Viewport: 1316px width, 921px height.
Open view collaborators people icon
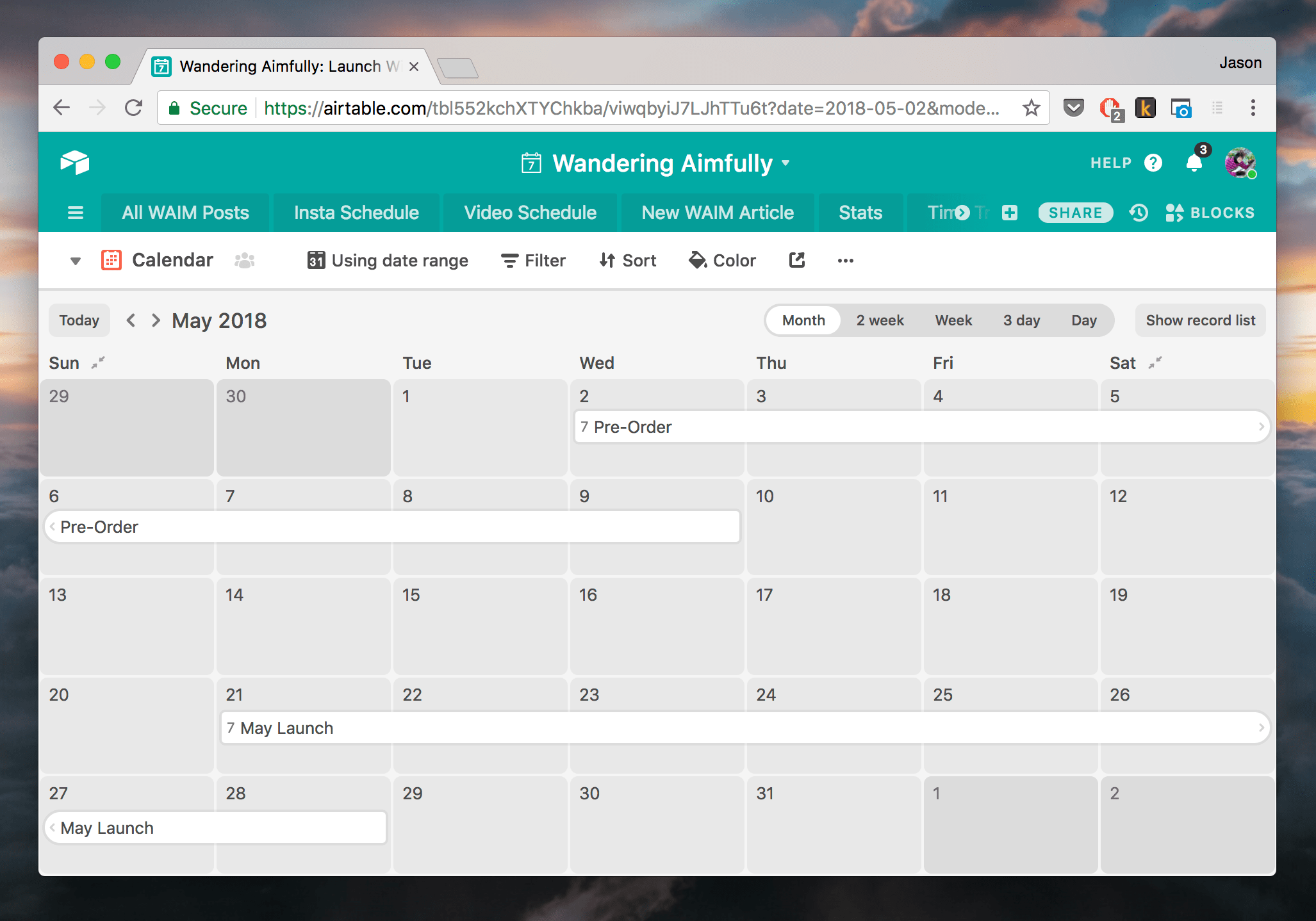coord(245,261)
